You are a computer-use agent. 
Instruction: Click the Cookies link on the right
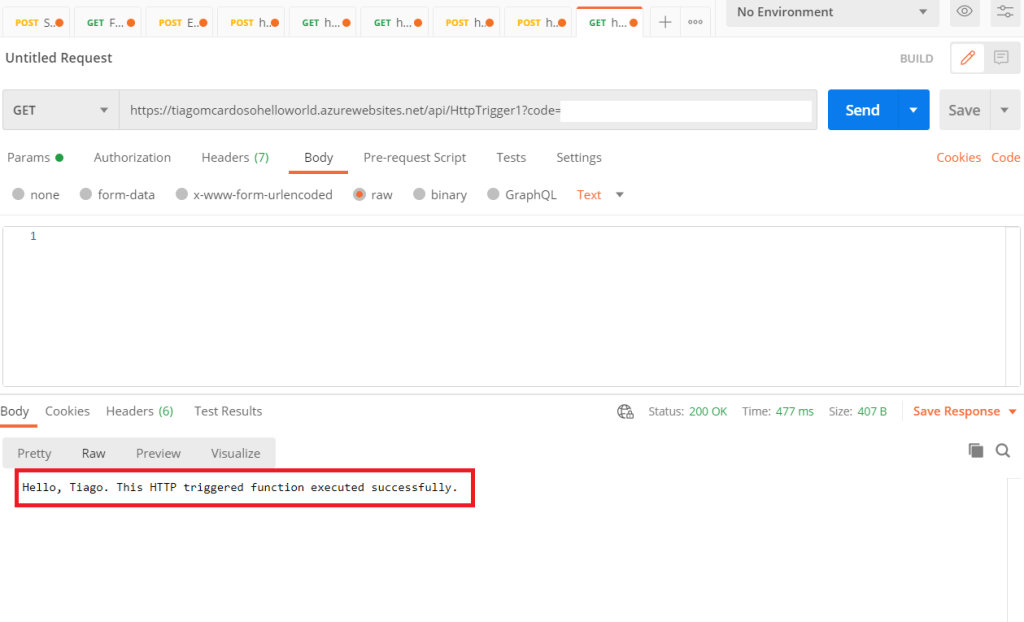pyautogui.click(x=958, y=158)
